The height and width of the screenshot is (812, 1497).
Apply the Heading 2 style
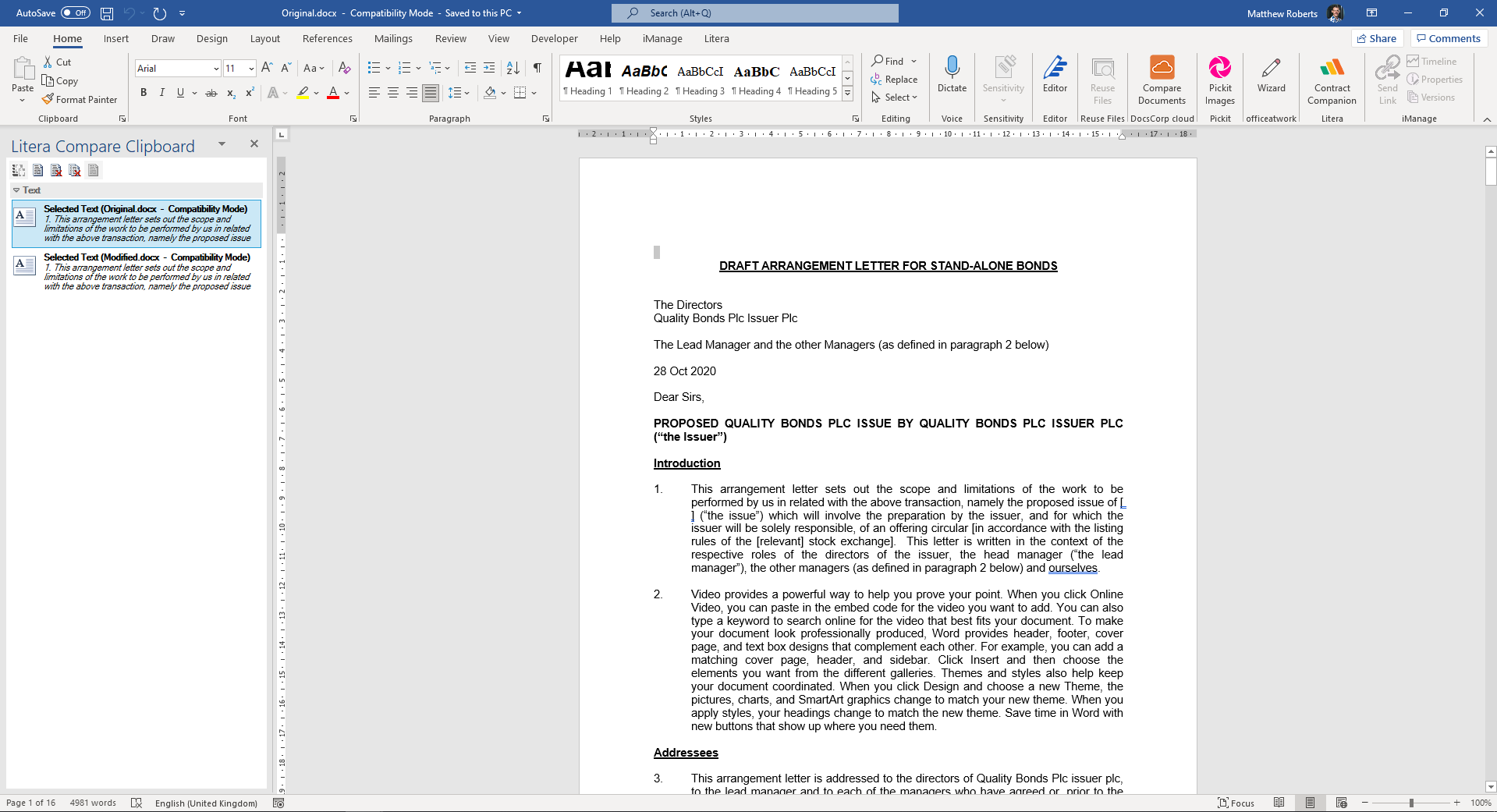644,78
